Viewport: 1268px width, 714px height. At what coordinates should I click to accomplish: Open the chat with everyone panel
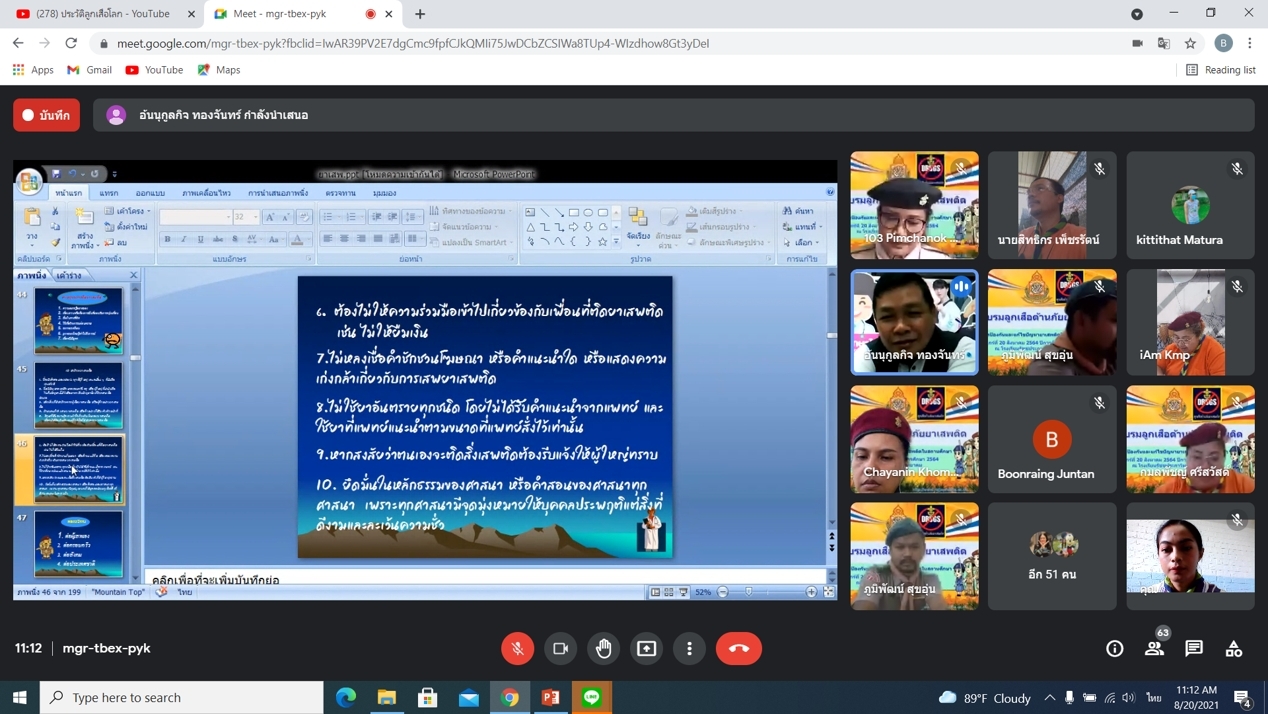(x=1194, y=649)
